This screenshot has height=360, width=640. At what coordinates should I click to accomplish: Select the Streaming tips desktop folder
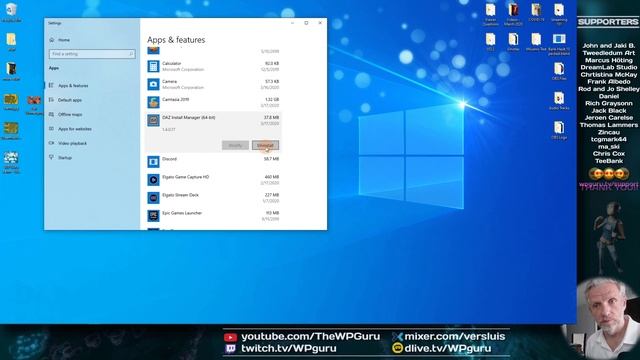559,14
